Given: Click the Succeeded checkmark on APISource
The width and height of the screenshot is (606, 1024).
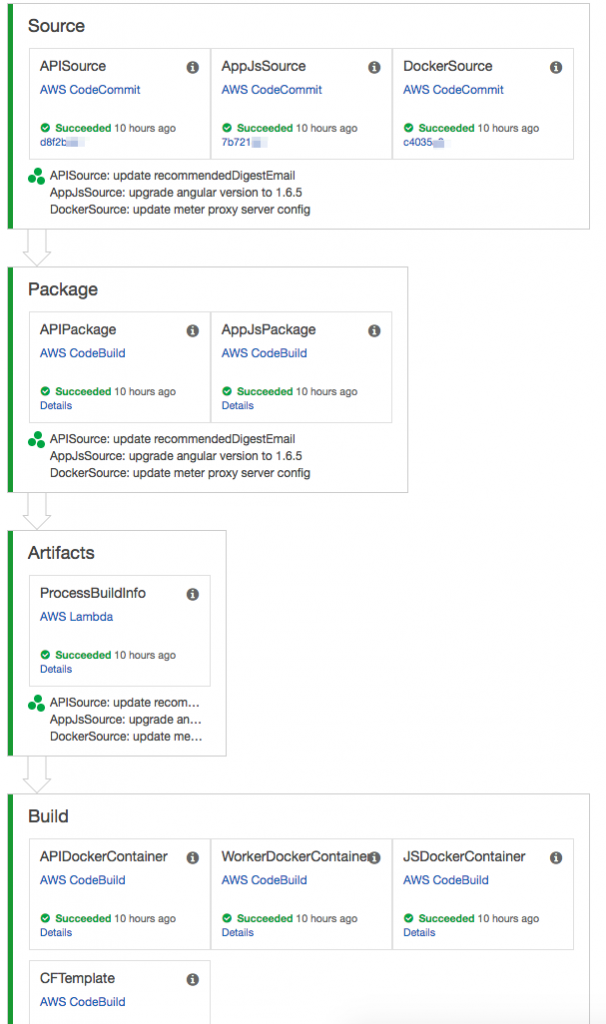Looking at the screenshot, I should [45, 128].
